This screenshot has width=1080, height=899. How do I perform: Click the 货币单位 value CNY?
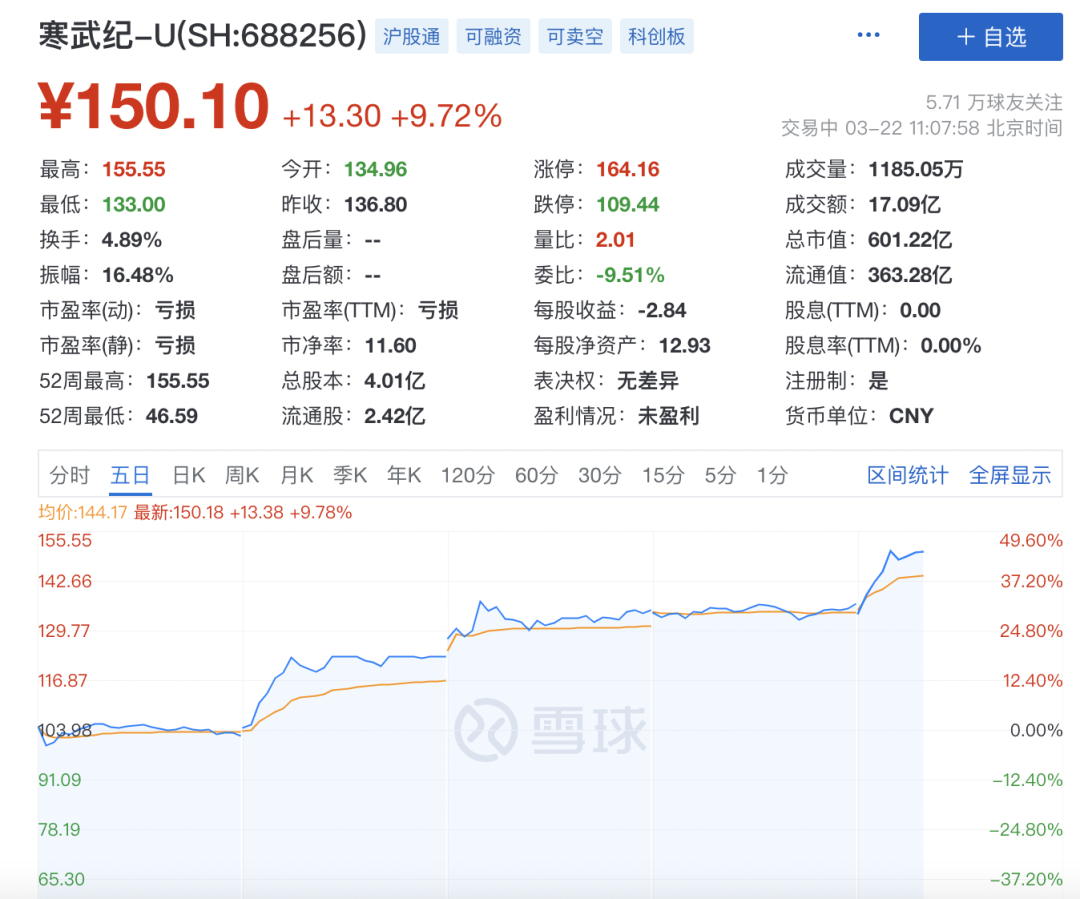click(911, 416)
